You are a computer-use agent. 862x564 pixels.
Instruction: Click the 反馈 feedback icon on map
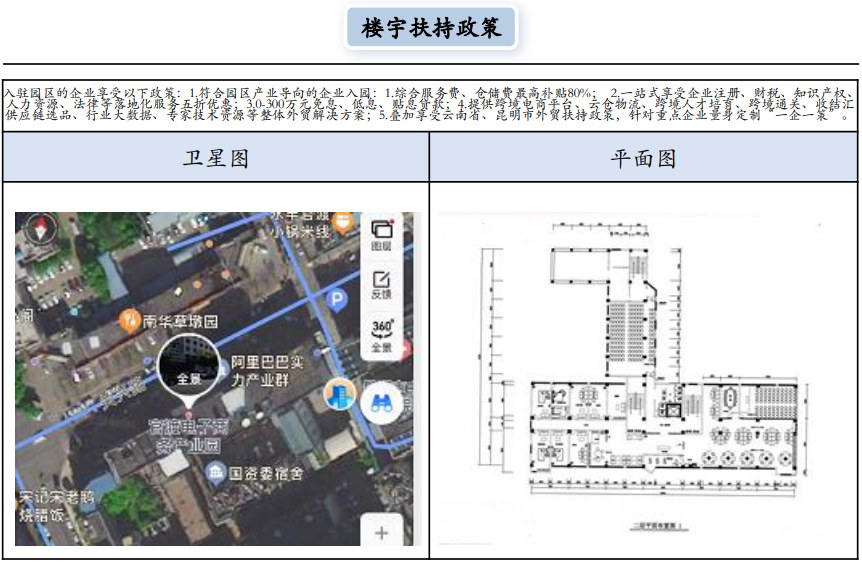tap(382, 285)
